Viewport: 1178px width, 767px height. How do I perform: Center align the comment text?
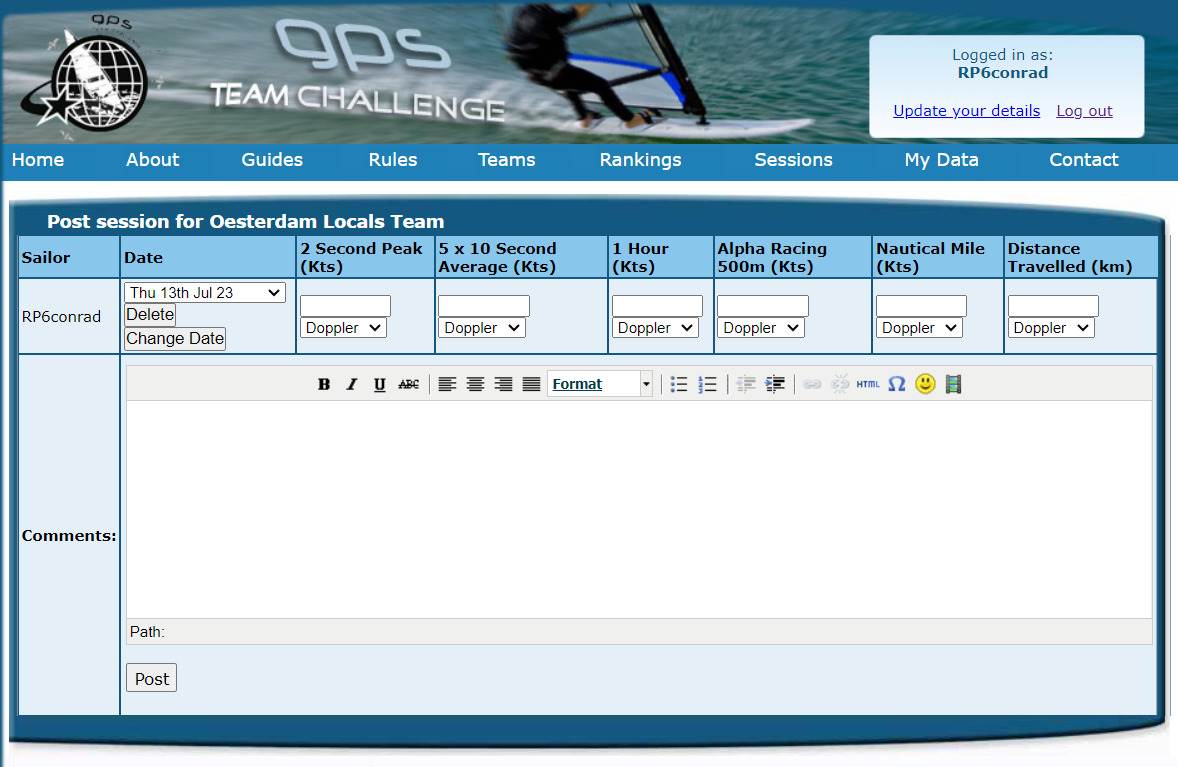coord(475,385)
